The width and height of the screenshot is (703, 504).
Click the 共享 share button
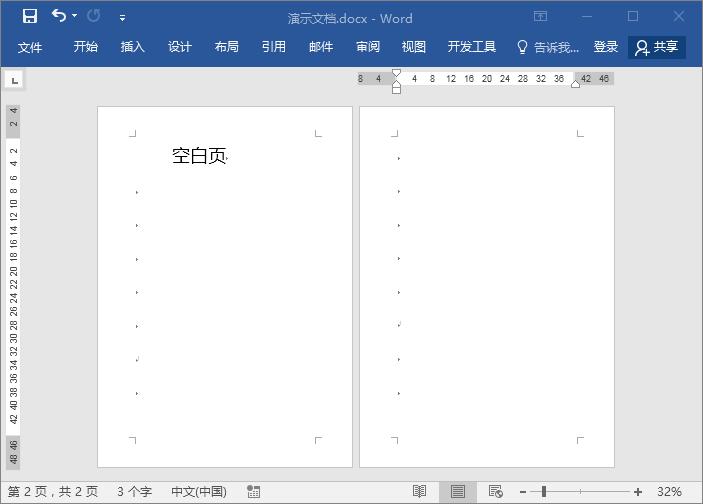657,47
